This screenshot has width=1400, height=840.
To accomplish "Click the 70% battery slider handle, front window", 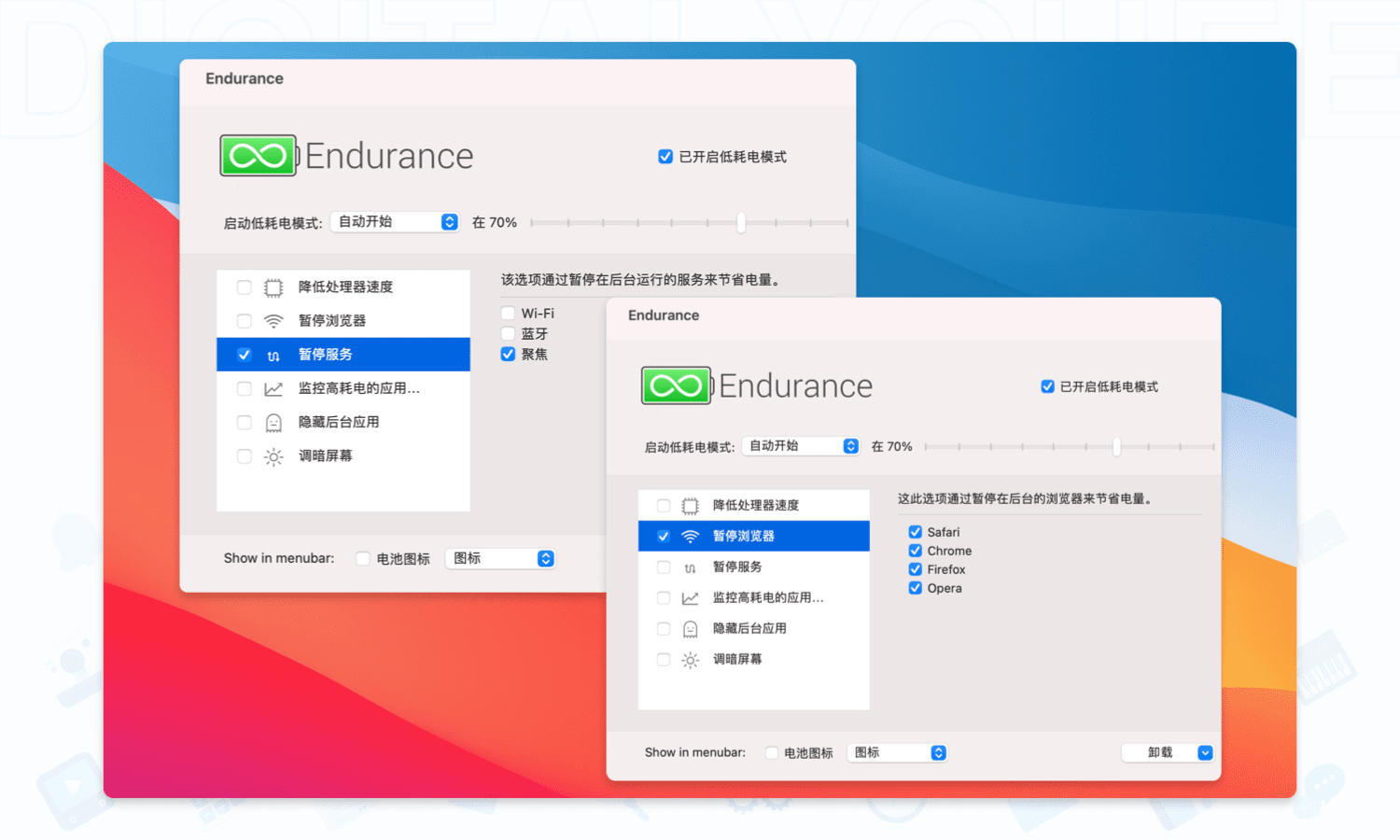I will (1116, 447).
